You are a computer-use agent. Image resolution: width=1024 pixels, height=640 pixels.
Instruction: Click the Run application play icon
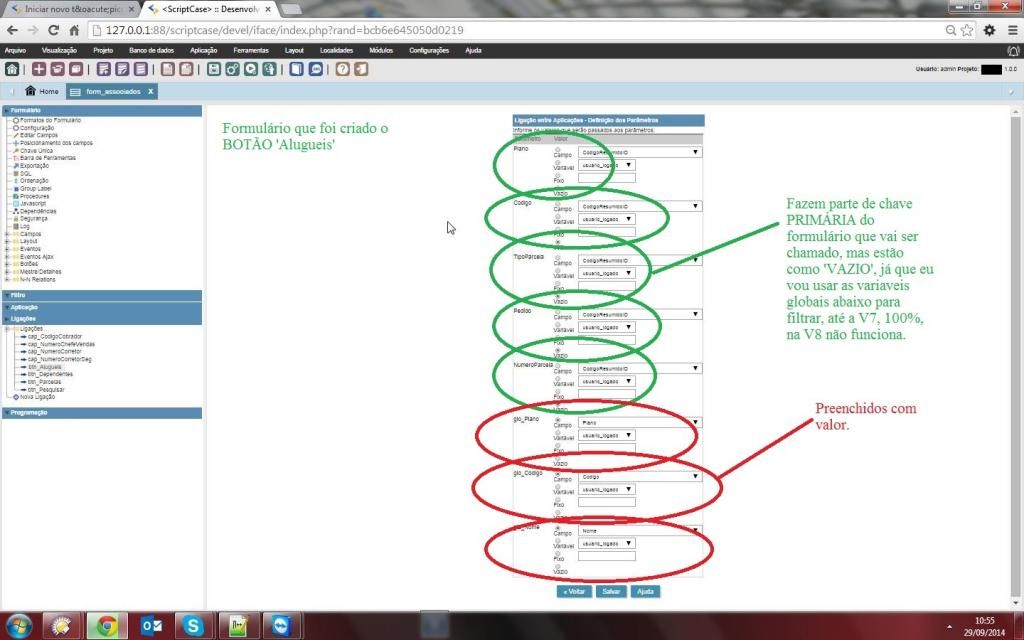point(251,69)
